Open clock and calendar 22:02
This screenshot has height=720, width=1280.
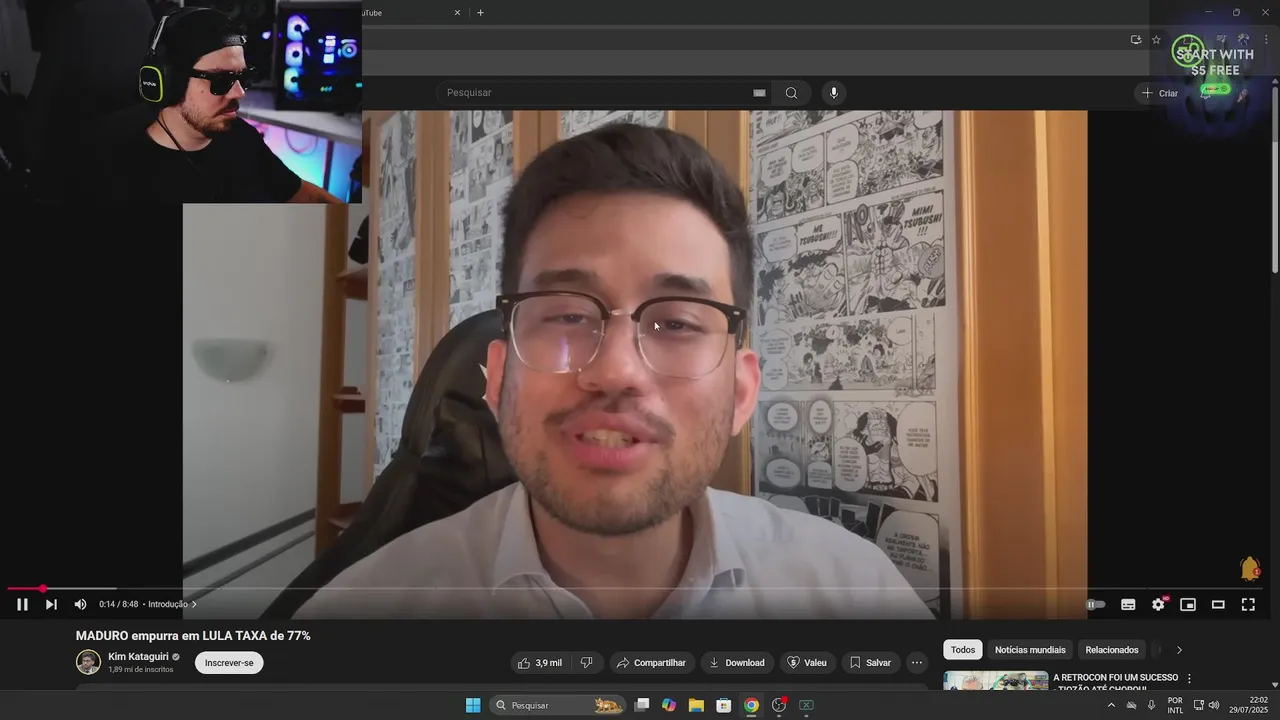[x=1246, y=705]
